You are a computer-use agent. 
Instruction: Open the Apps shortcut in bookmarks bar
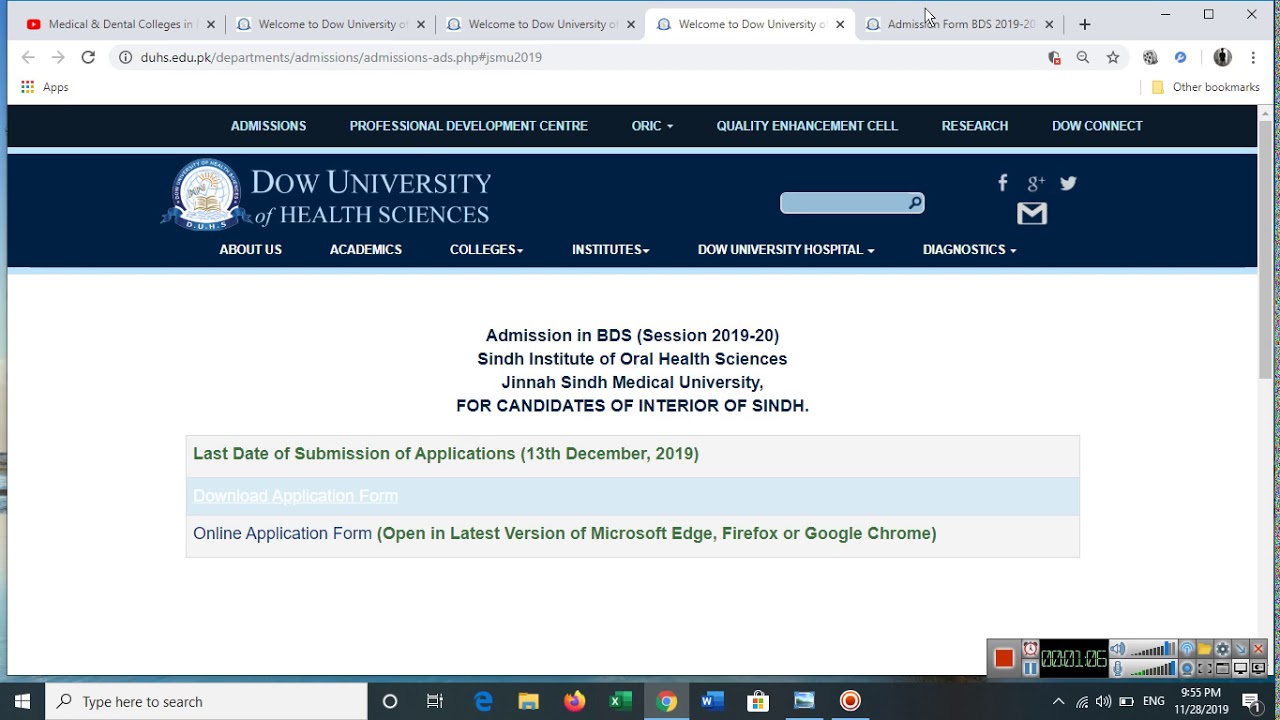[x=45, y=87]
